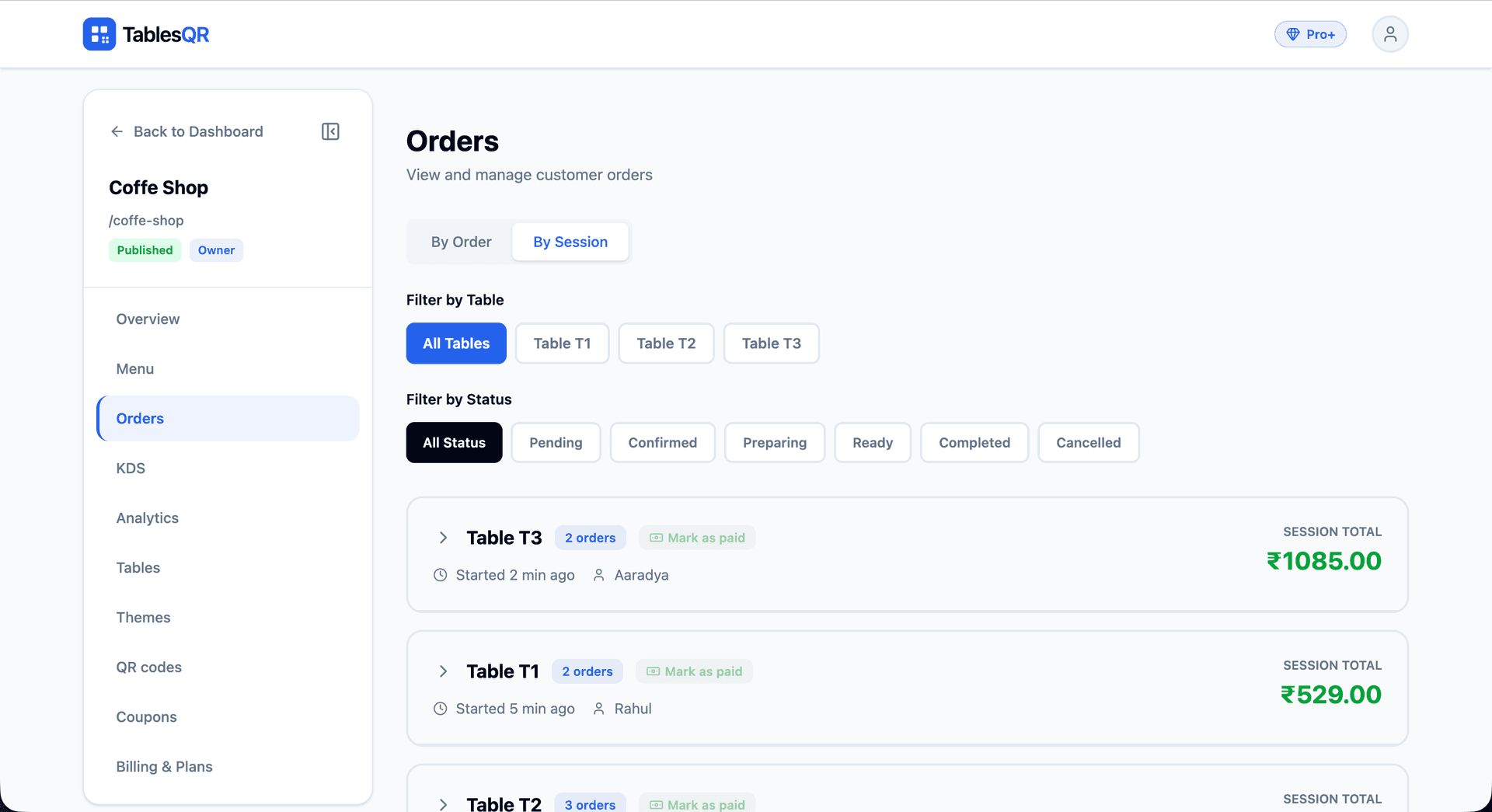Open QR codes in the sidebar
Viewport: 1492px width, 812px height.
click(228, 667)
